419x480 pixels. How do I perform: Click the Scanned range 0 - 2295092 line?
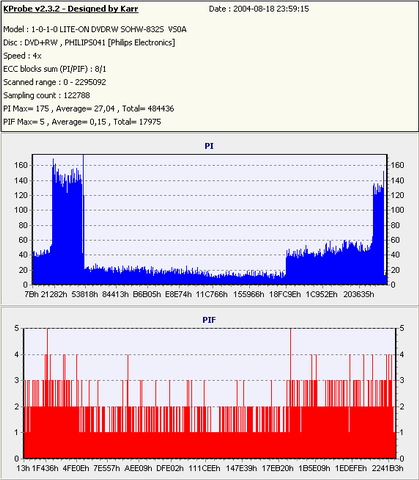[55, 82]
